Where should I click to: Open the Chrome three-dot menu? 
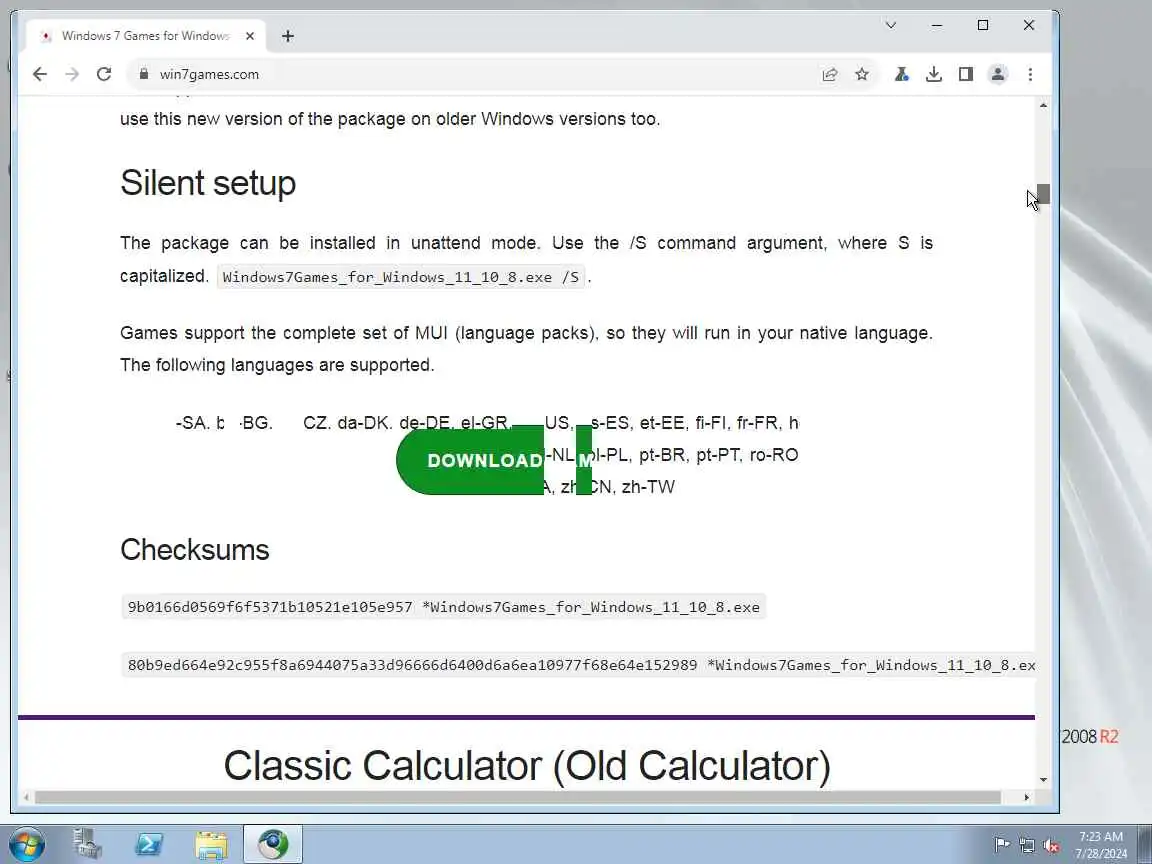click(1030, 74)
